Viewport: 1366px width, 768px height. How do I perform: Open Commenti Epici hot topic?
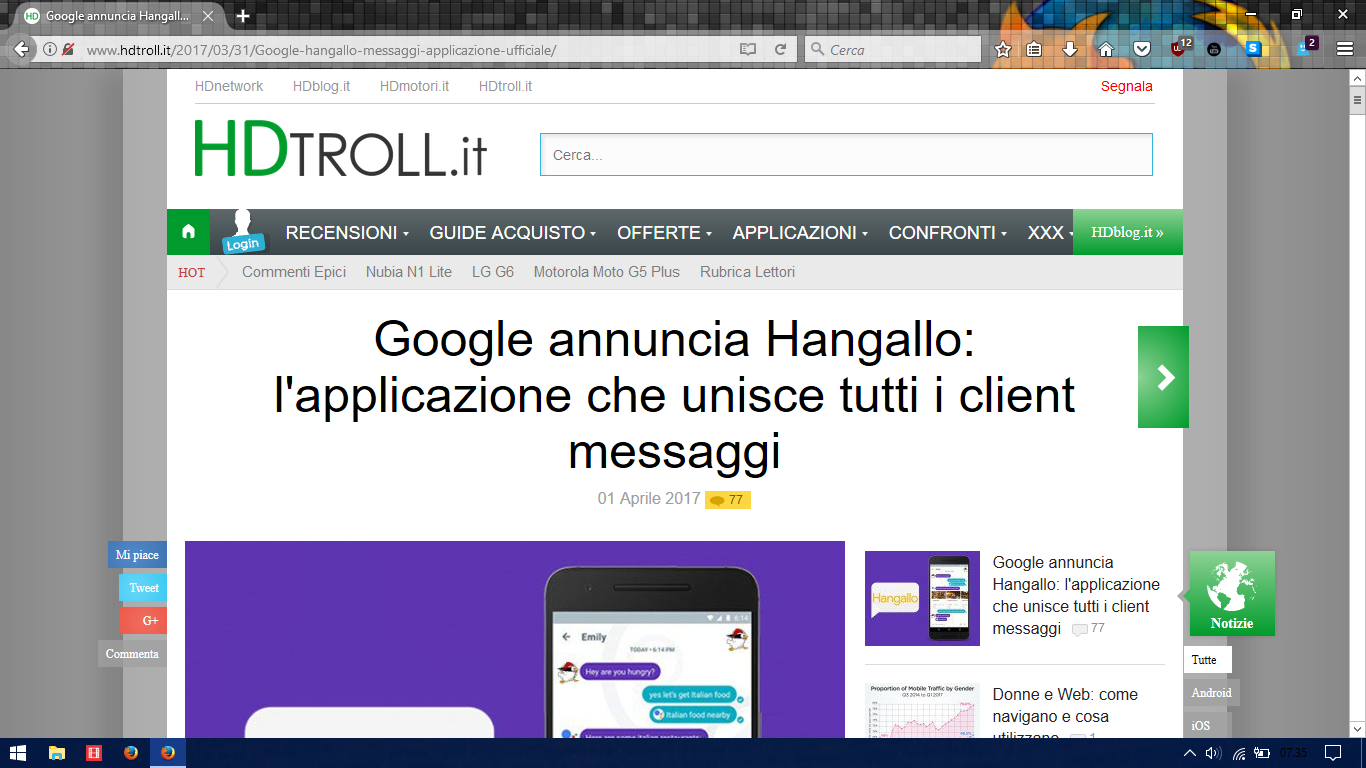tap(294, 272)
